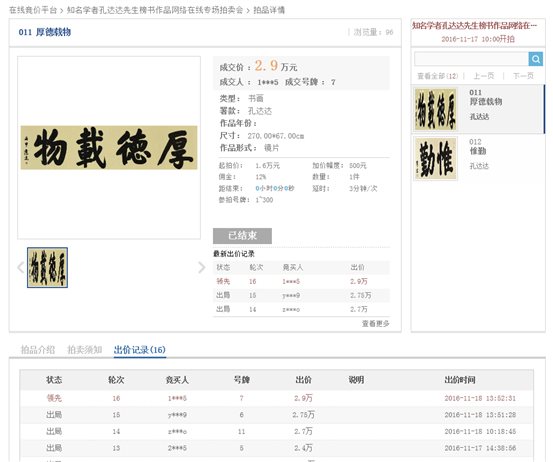Click the lot heading 011 厚德载物
The image size is (553, 462).
45,32
